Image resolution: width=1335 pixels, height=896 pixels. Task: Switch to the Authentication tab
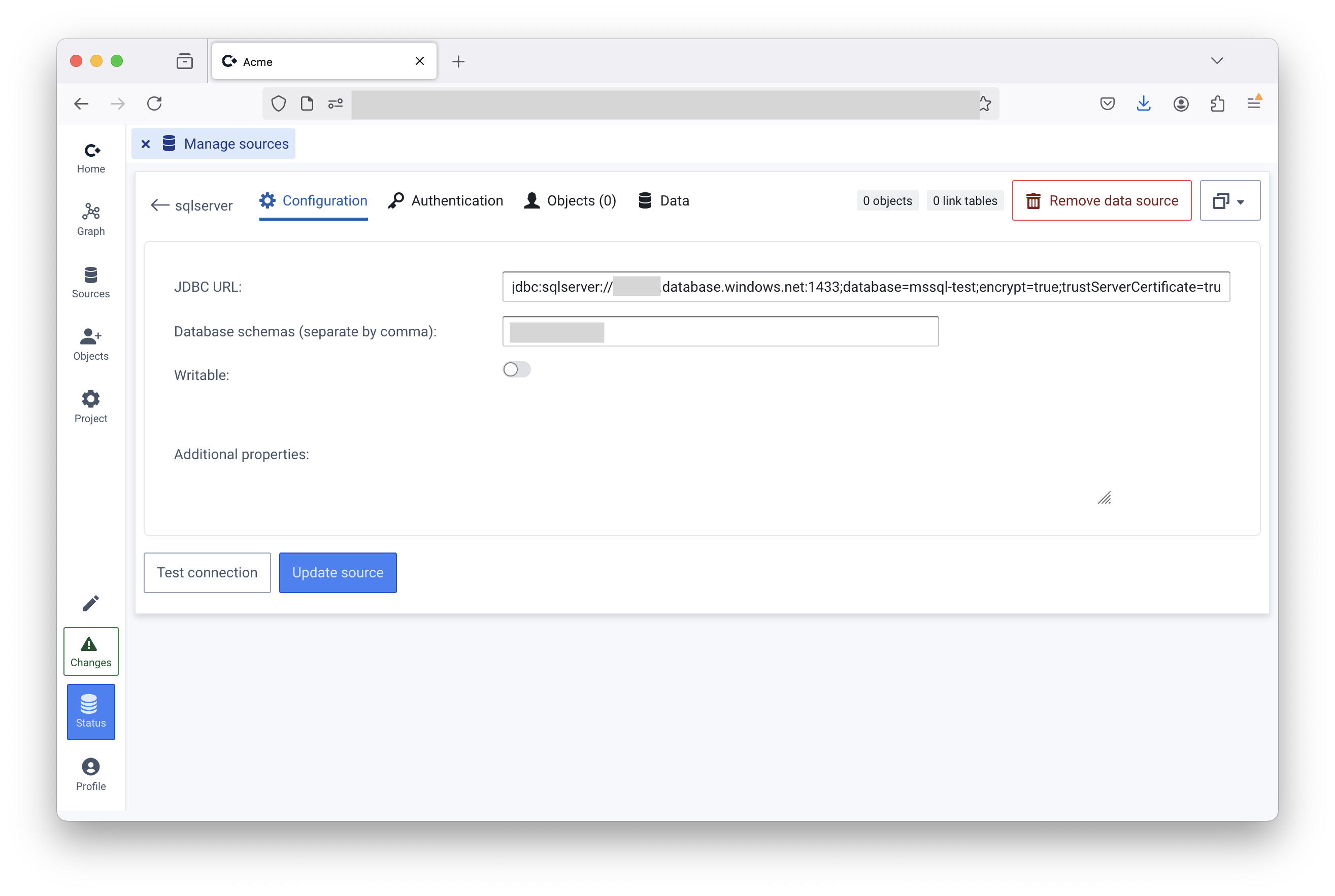click(445, 200)
